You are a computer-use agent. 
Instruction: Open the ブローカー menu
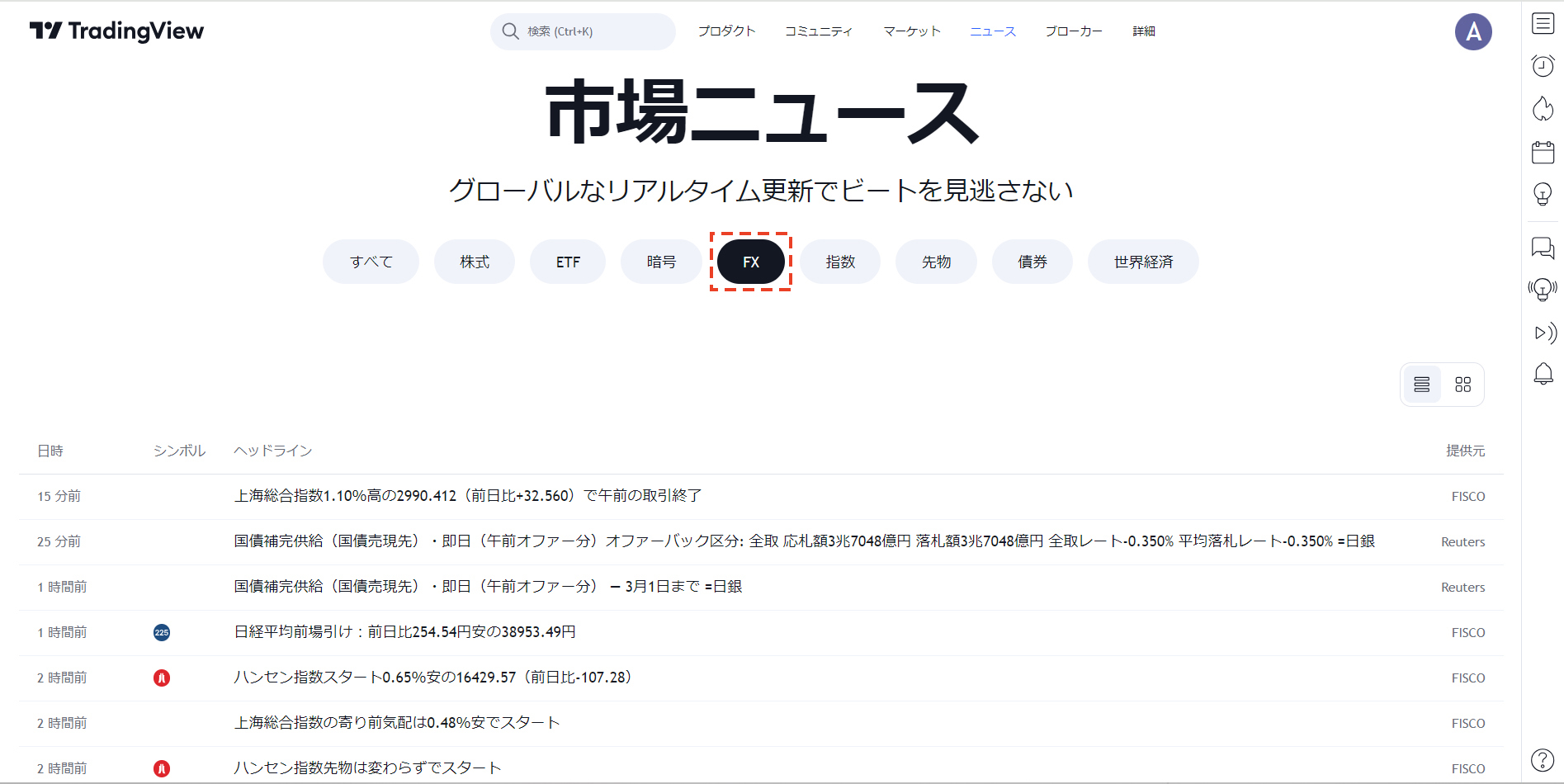click(x=1074, y=31)
